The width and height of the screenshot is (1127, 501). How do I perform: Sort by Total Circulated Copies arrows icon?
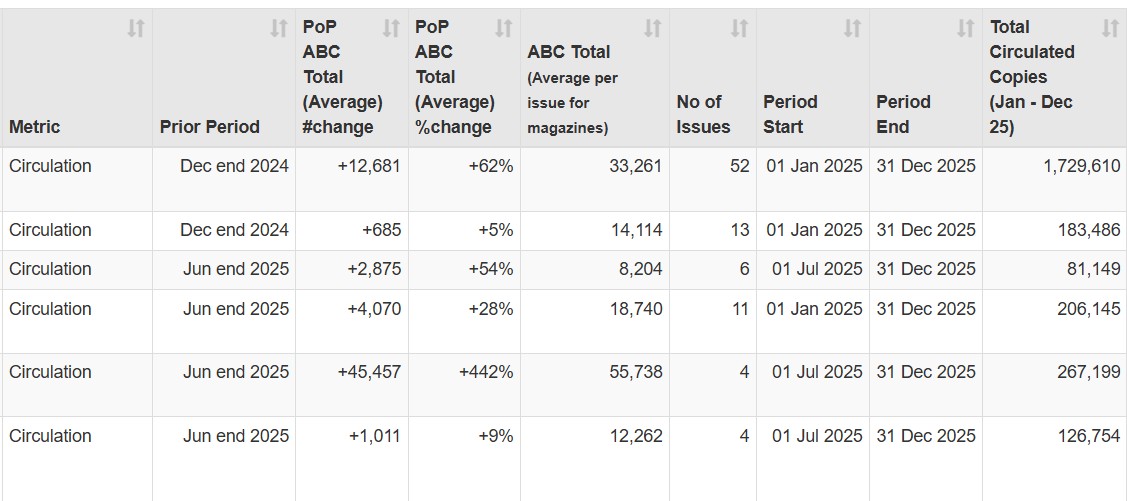pyautogui.click(x=1110, y=29)
